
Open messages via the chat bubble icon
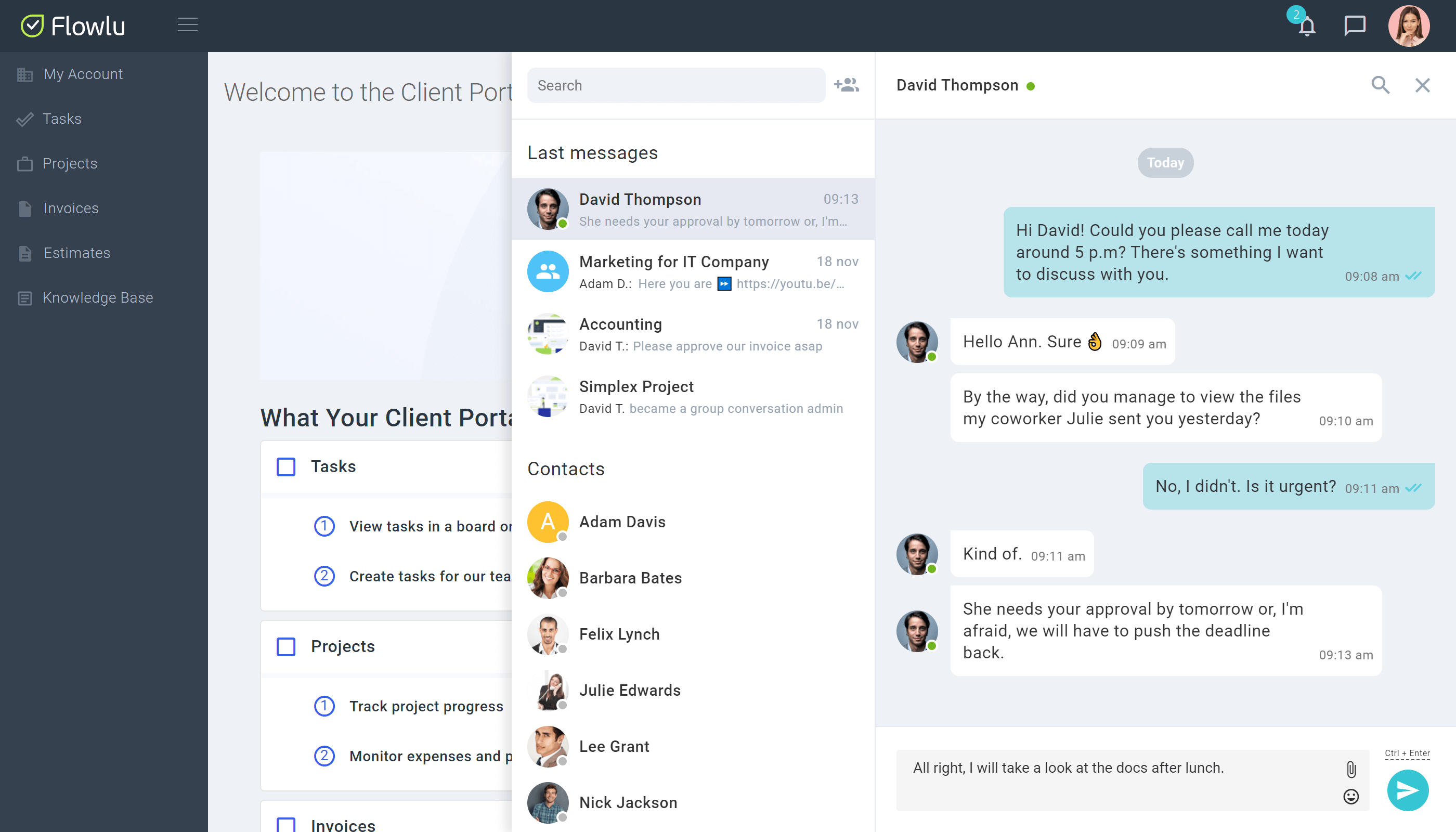tap(1354, 27)
